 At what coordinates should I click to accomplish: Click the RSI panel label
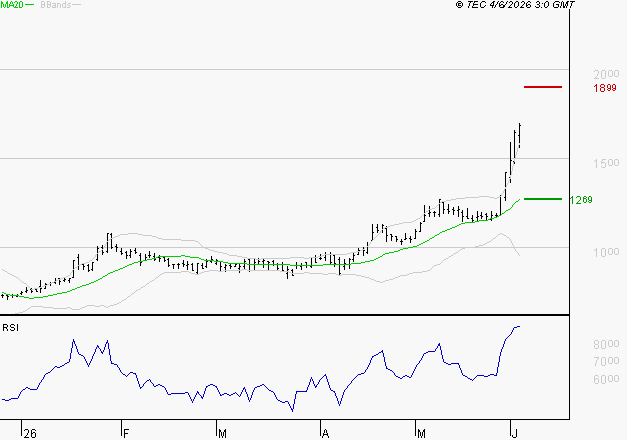(10, 328)
